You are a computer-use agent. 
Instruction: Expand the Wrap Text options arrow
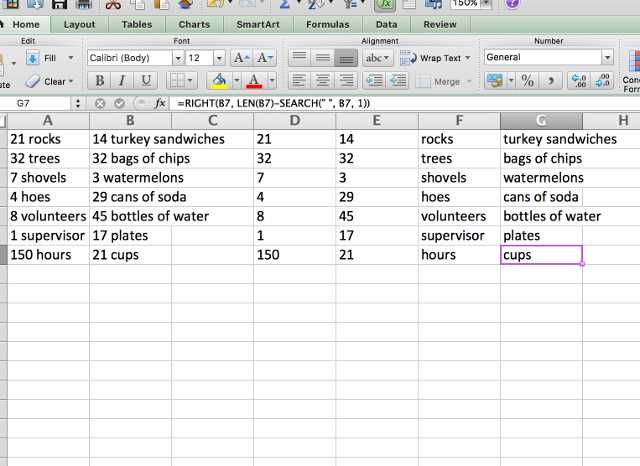(468, 58)
